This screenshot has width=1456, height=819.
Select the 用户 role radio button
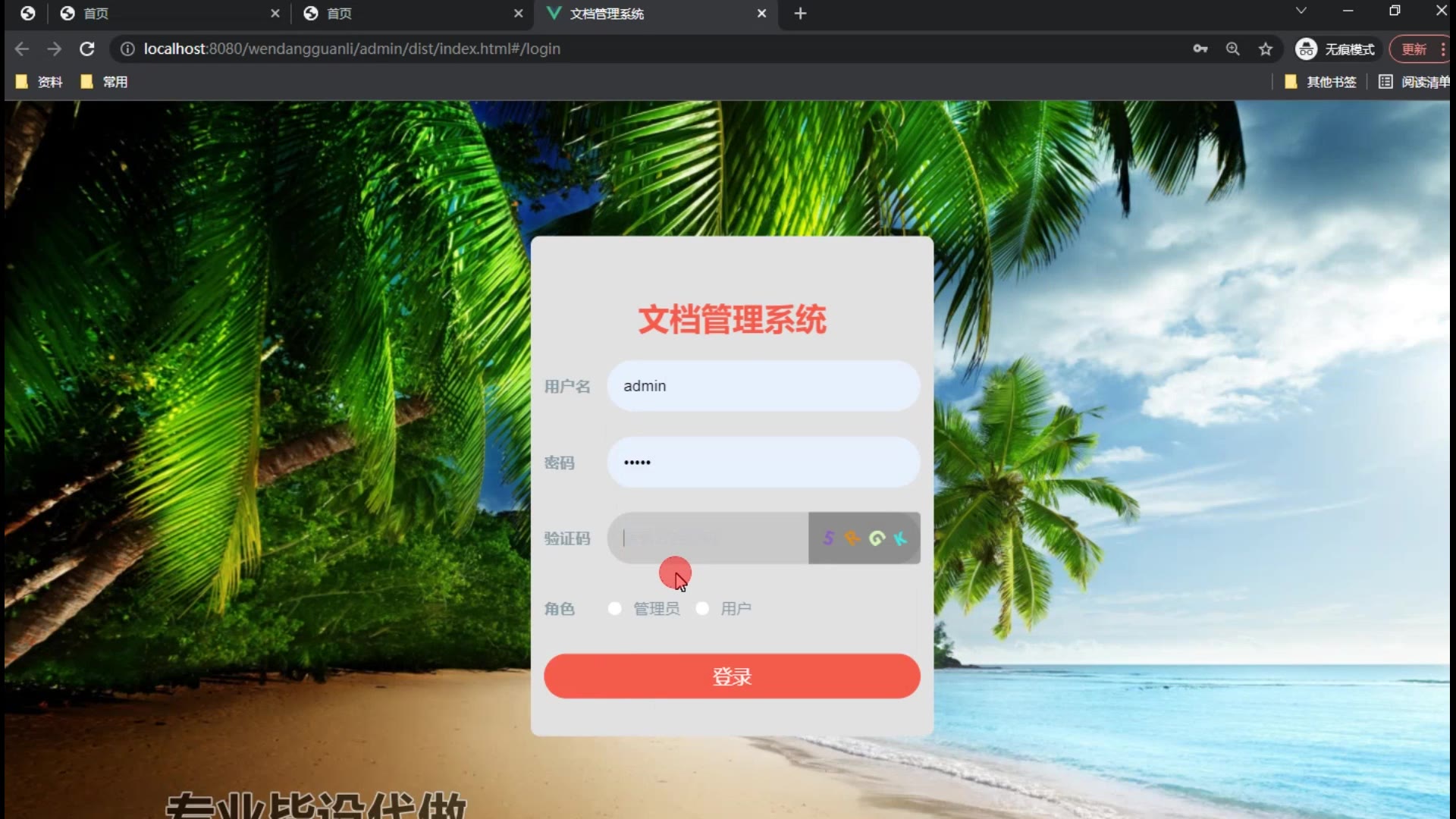click(x=703, y=609)
